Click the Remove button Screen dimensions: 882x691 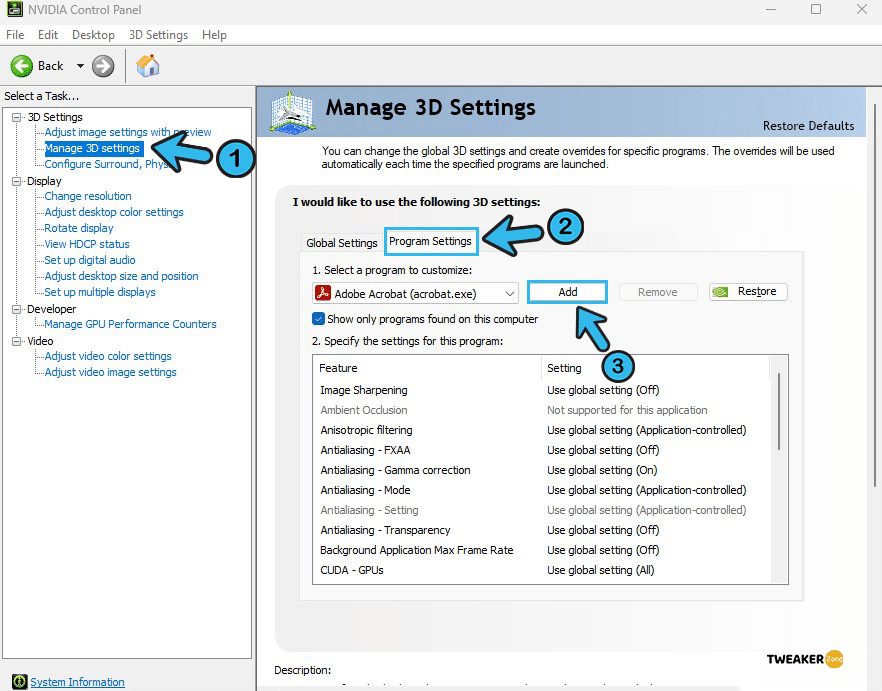coord(658,292)
